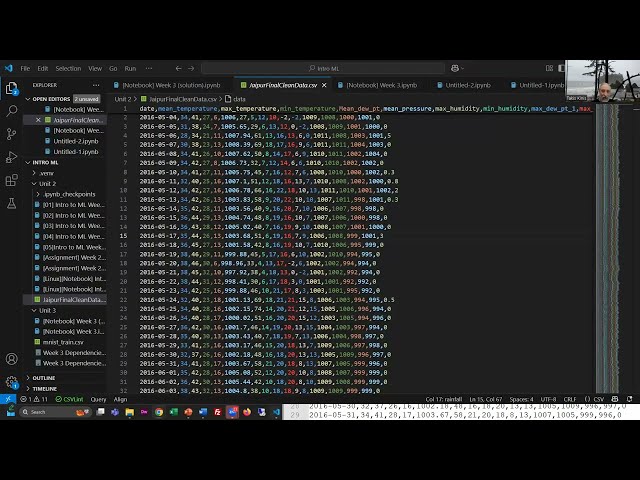Expand the .venv folder
Viewport: 640px width, 480px height.
click(34, 173)
